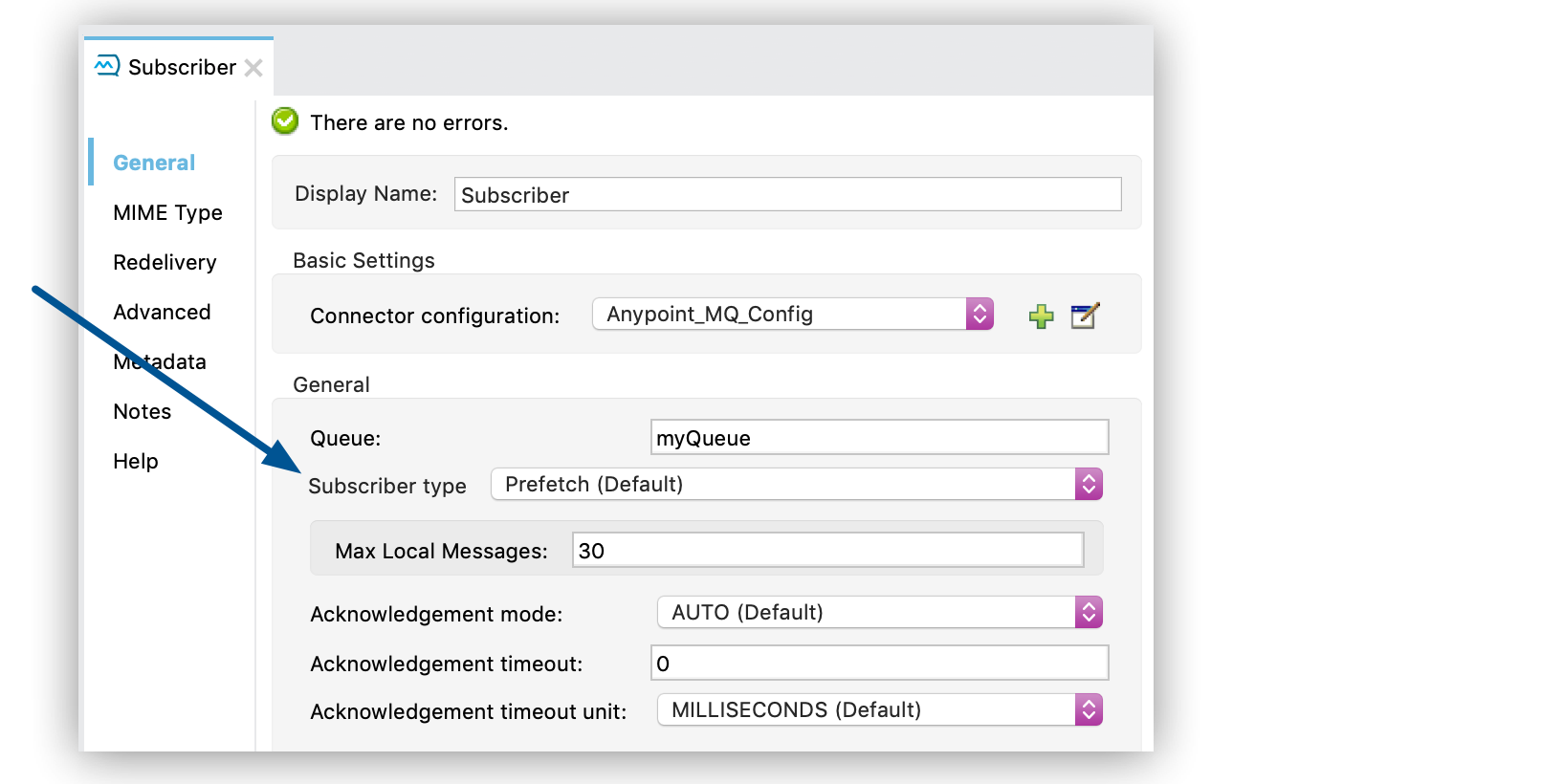Open the Acknowledgement timeout unit dropdown
1563x784 pixels.
[879, 710]
